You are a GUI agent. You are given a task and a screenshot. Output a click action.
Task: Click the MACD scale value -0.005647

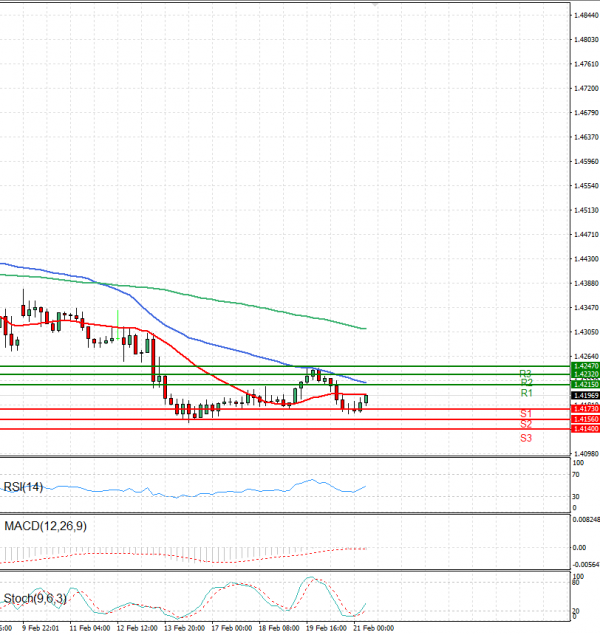pos(586,565)
